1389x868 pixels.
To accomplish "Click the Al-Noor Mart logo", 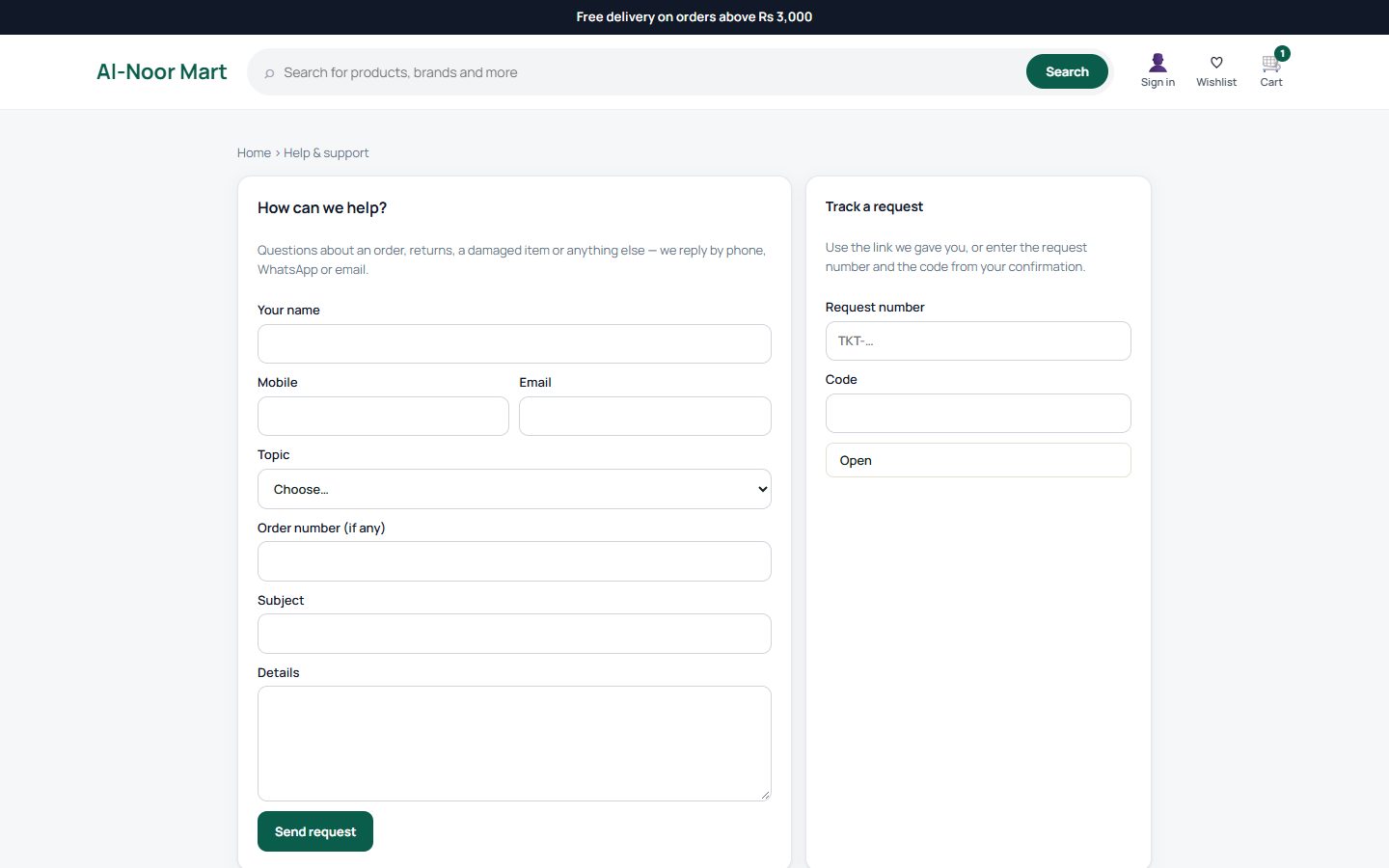I will point(162,71).
